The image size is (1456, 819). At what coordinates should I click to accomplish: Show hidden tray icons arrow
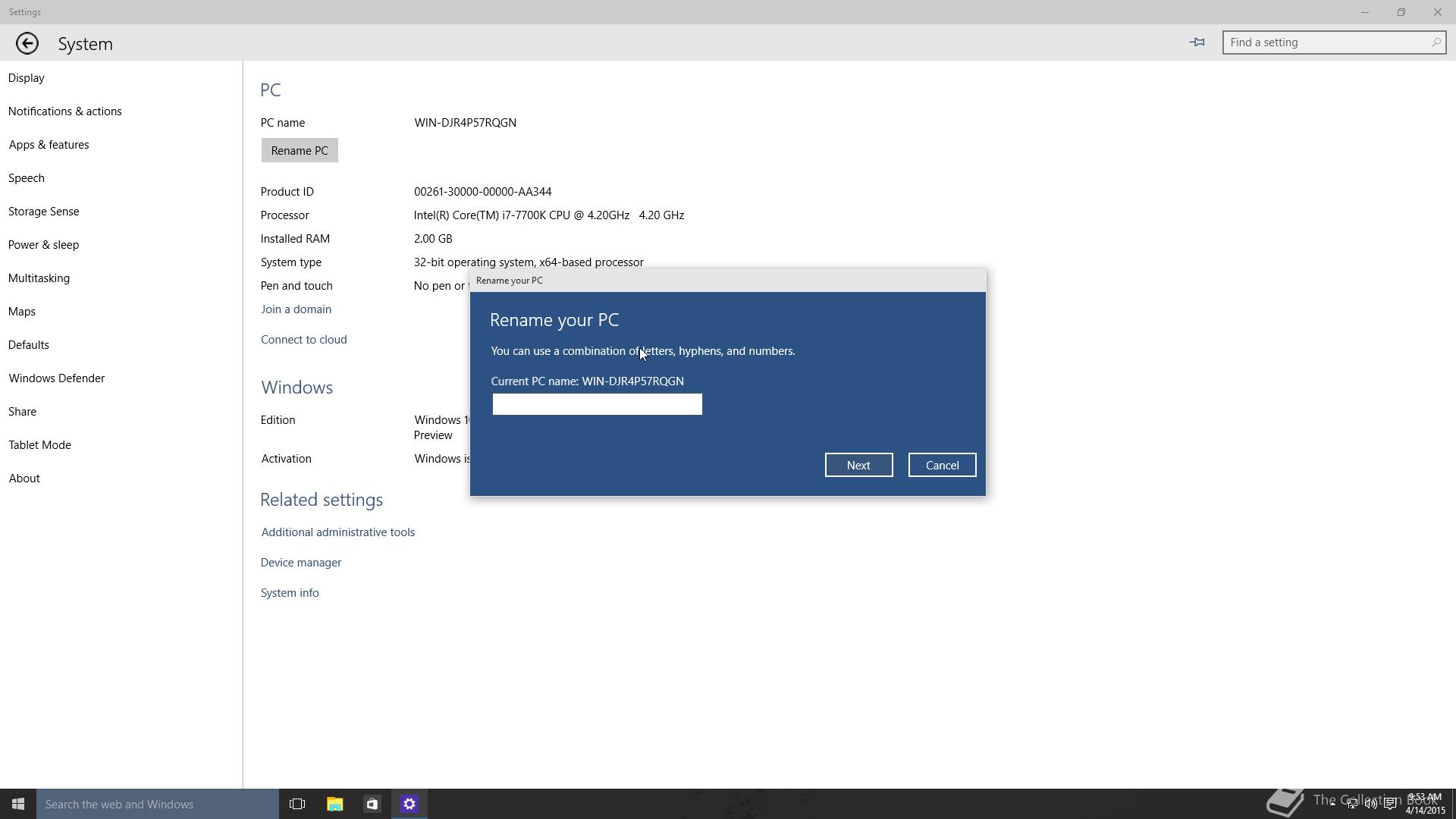1332,804
